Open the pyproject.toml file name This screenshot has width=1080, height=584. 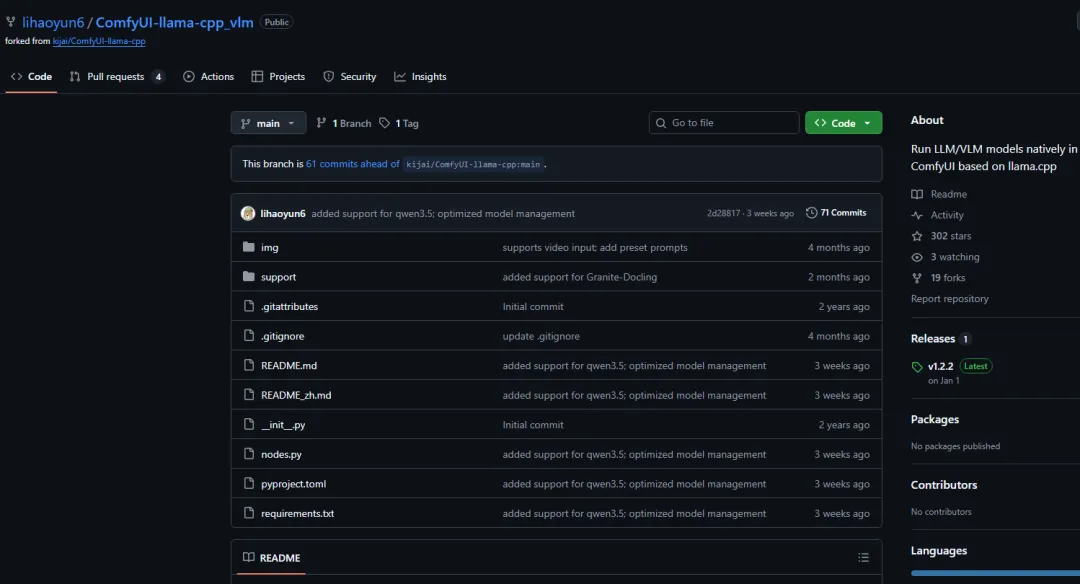[293, 484]
